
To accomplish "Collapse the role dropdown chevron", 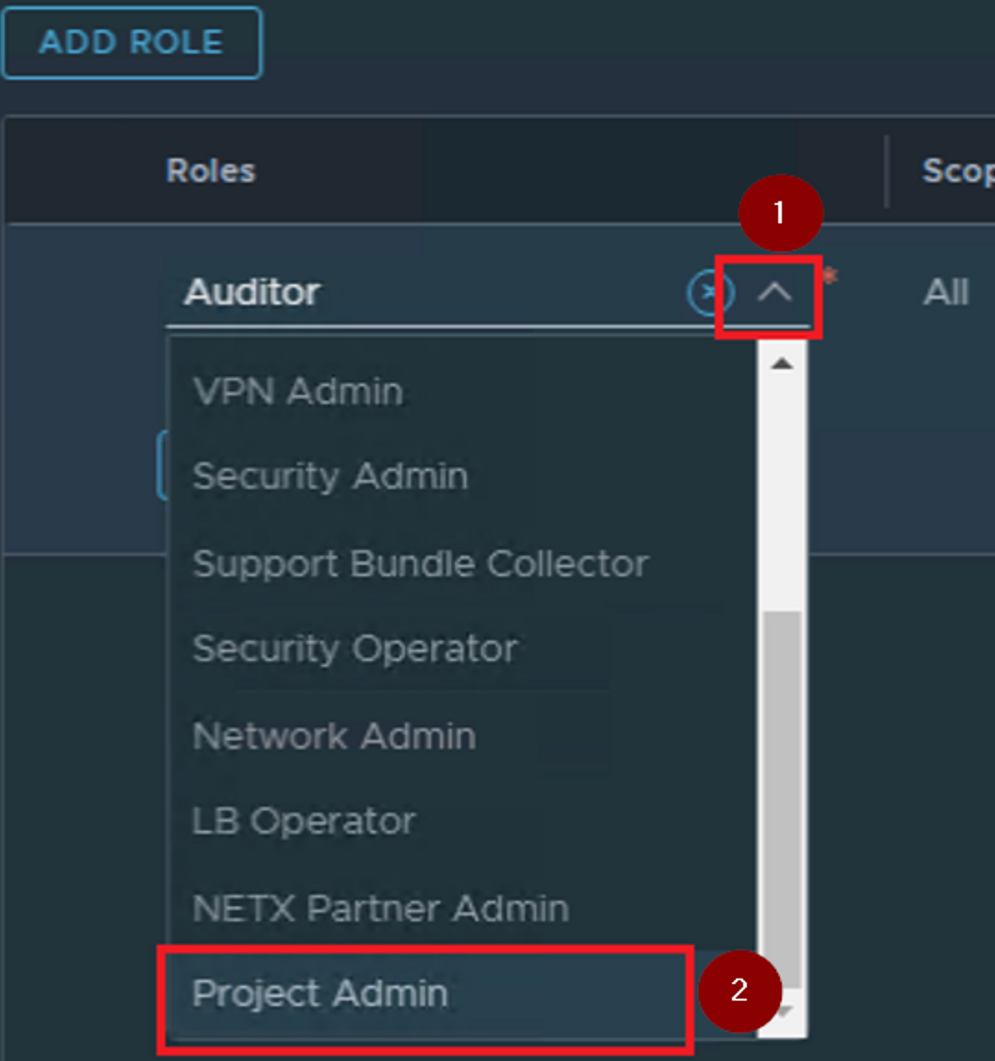I will [x=775, y=293].
